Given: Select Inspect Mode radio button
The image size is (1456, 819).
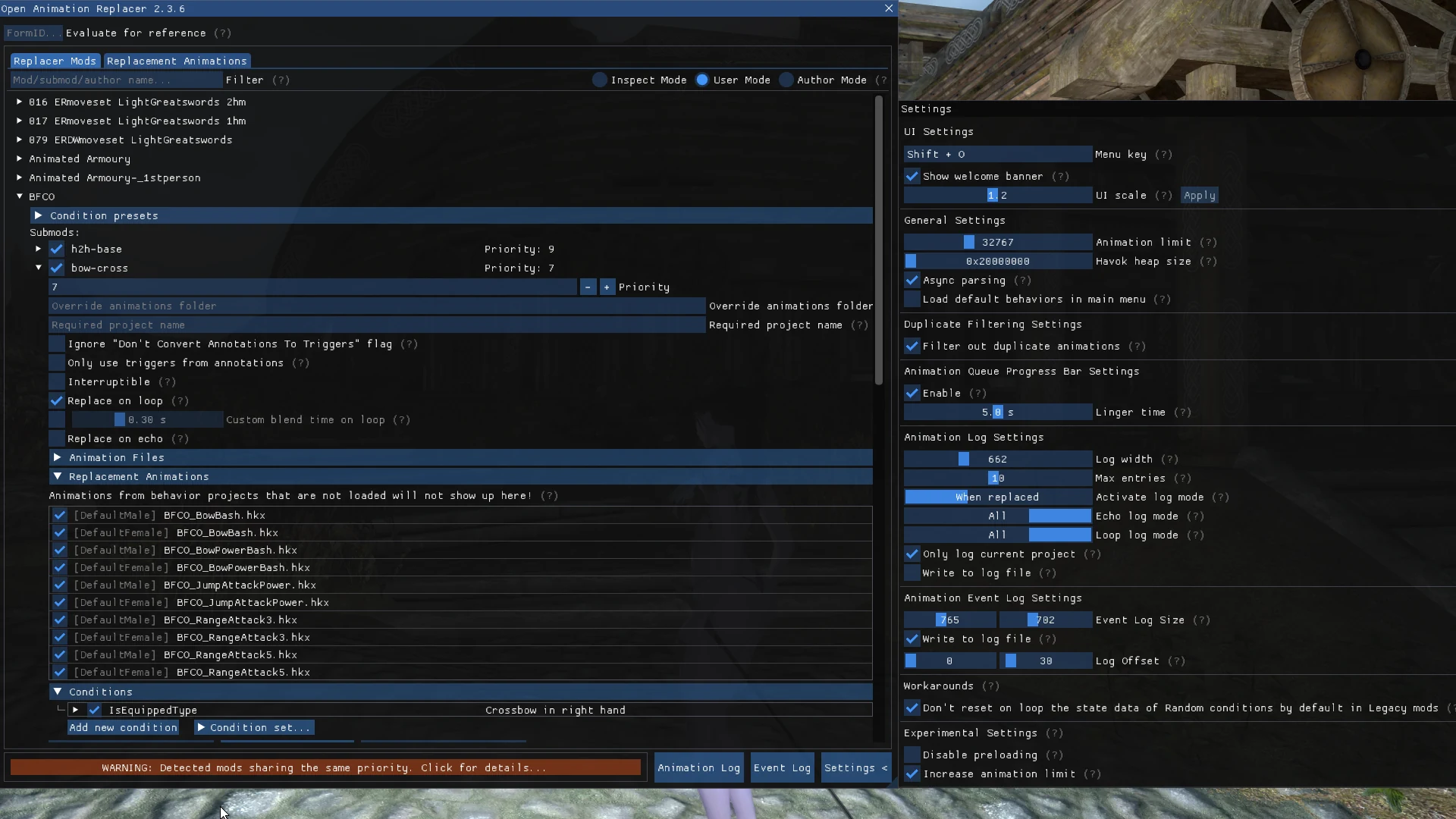Looking at the screenshot, I should pyautogui.click(x=600, y=80).
